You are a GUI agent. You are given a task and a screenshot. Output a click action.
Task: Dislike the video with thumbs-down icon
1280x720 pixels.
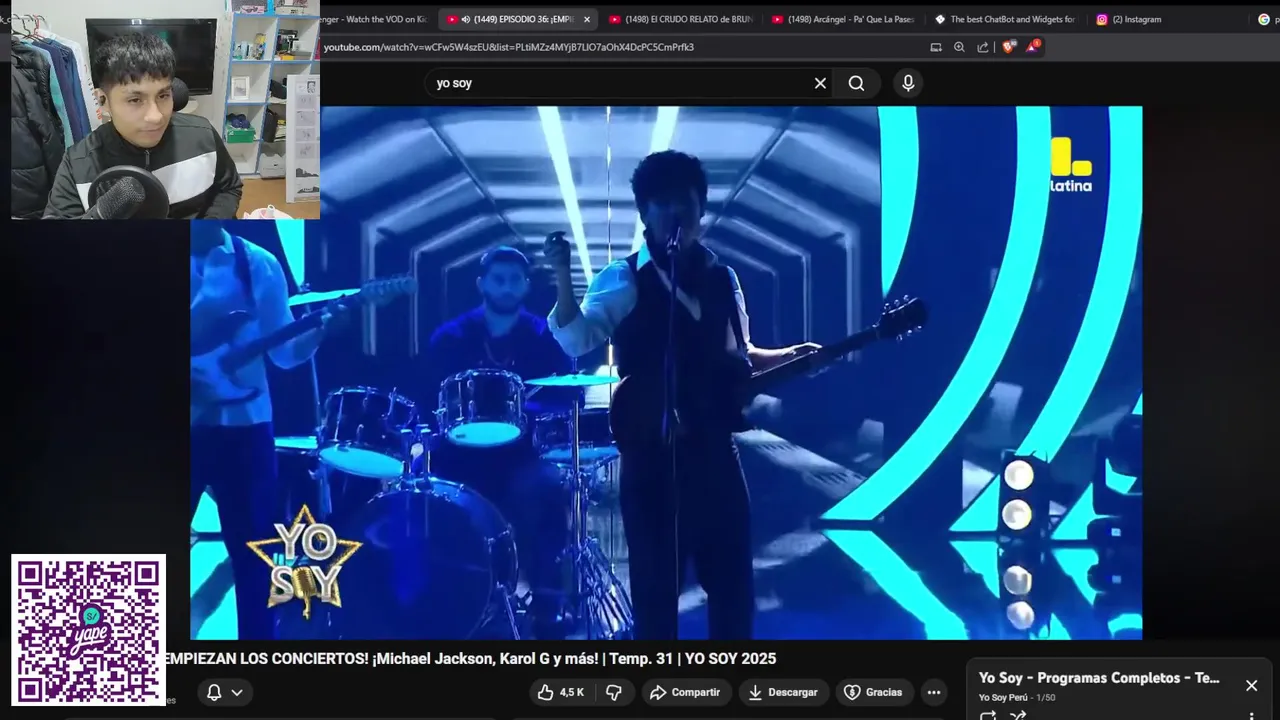[614, 692]
